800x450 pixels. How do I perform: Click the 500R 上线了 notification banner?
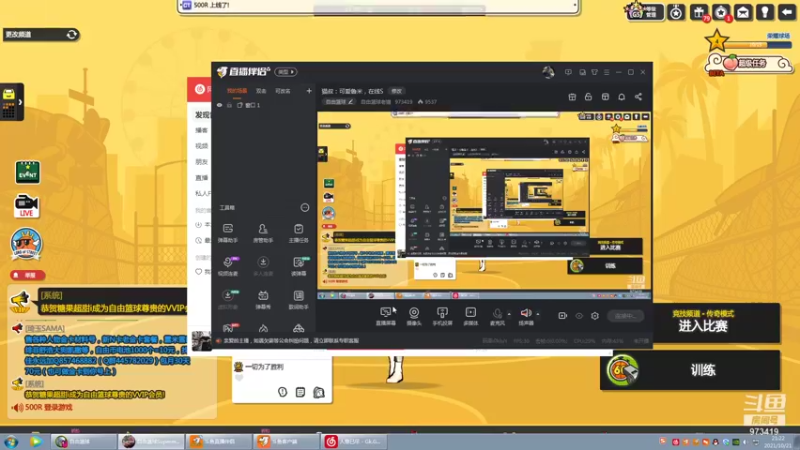(x=379, y=6)
